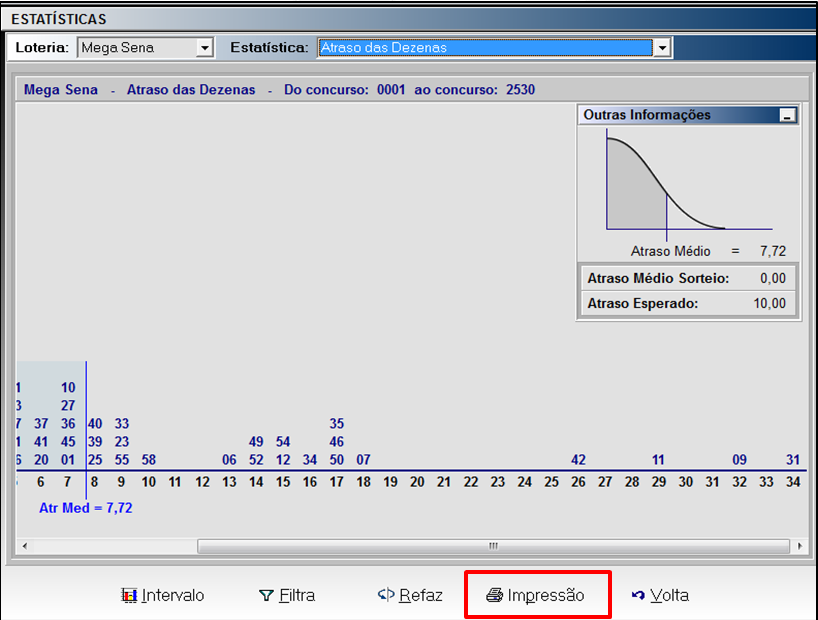Click the Atr Med = 7,72 label
This screenshot has height=620, width=818.
tap(86, 508)
